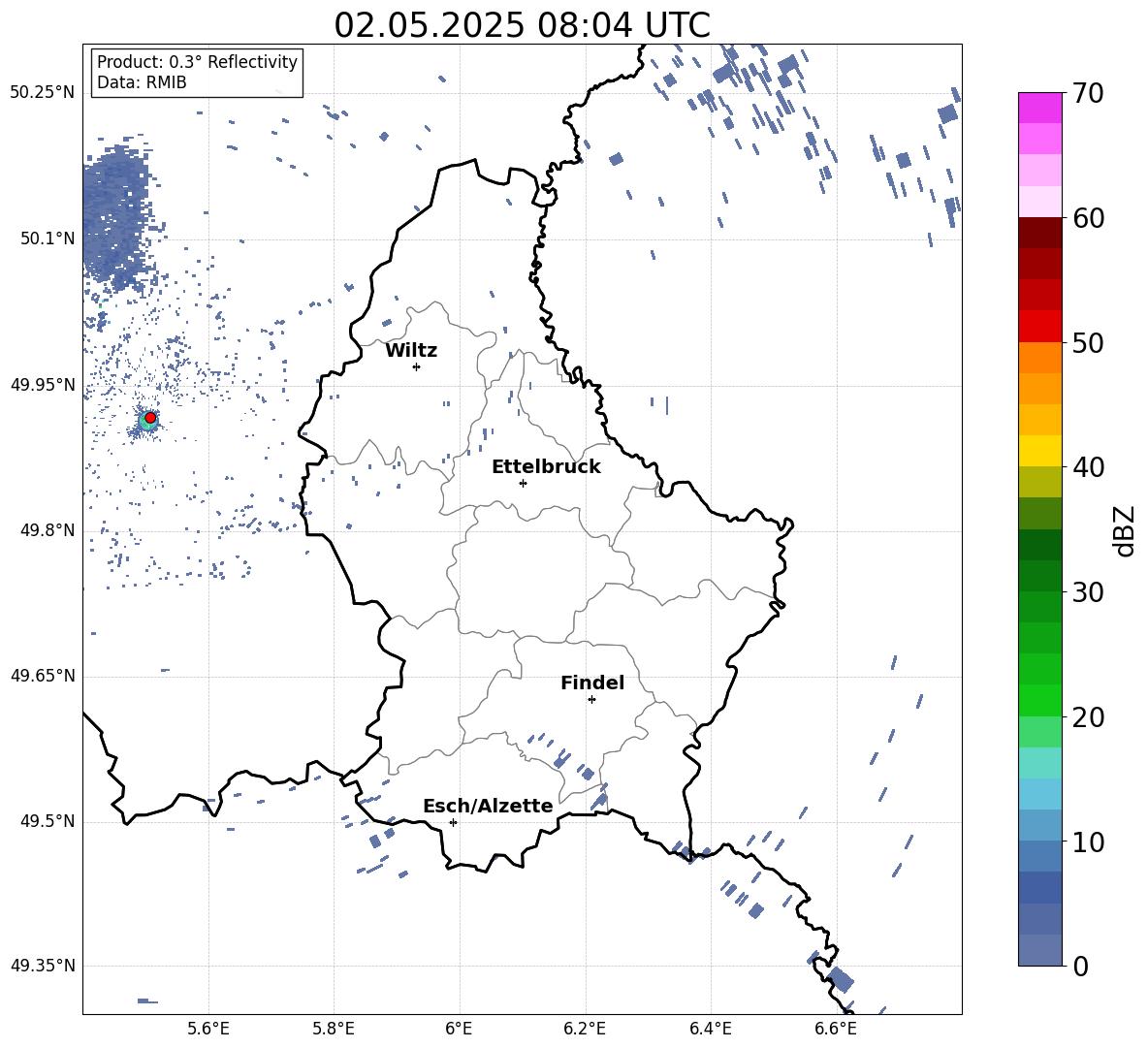
Task: Click the 49.8°N latitude label
Action: (x=48, y=530)
